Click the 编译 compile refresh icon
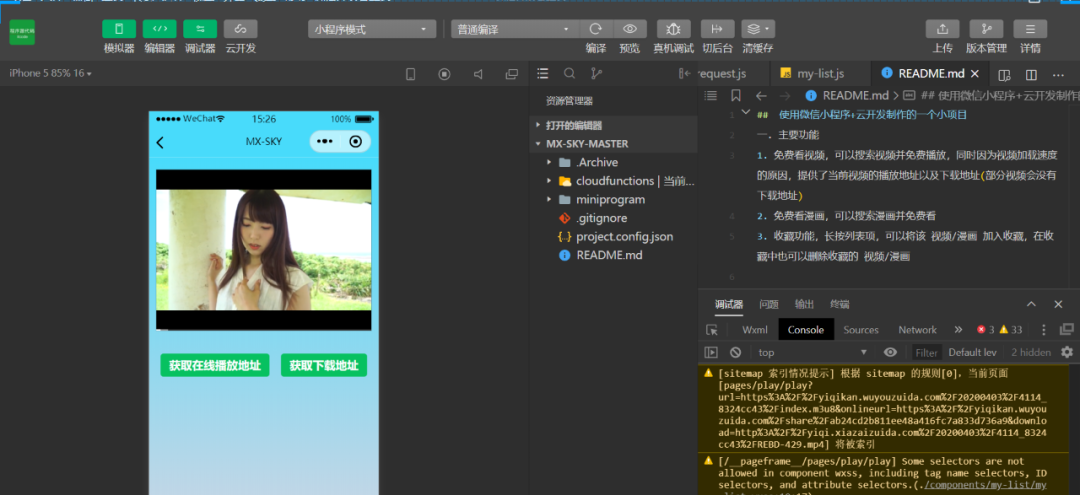This screenshot has height=495, width=1080. click(x=596, y=29)
